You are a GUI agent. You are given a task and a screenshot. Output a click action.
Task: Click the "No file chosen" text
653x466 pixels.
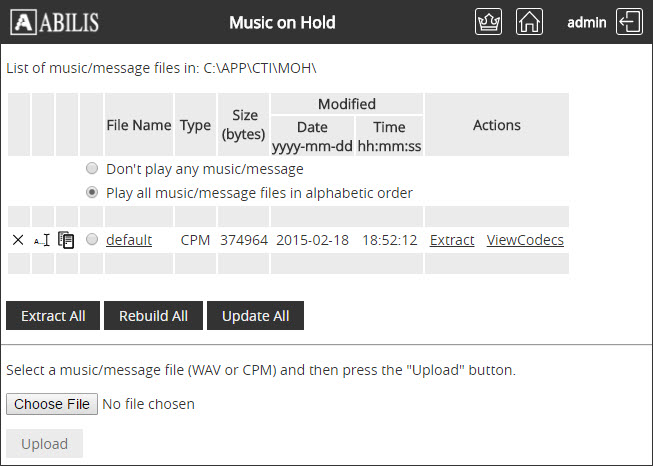click(149, 404)
